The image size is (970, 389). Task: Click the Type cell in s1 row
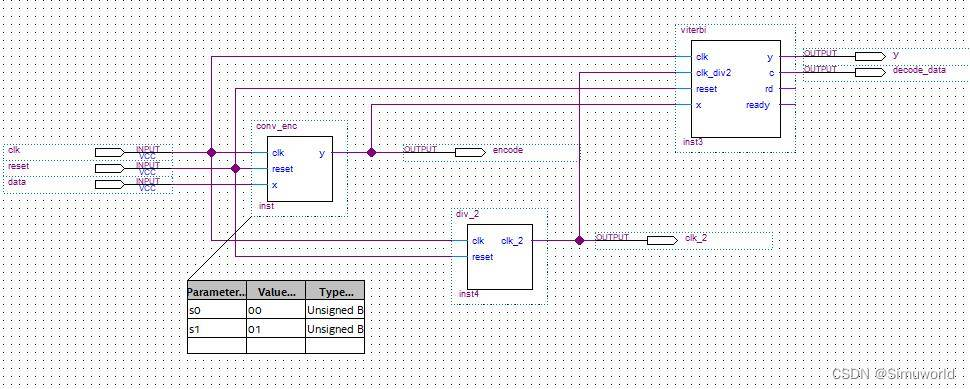[x=335, y=328]
